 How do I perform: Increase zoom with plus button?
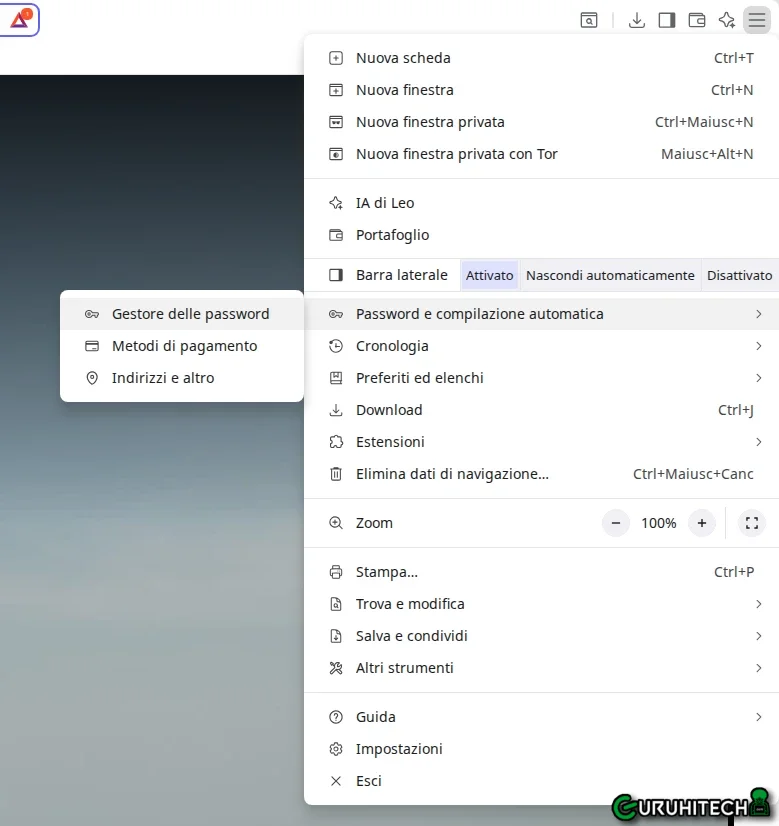point(702,523)
